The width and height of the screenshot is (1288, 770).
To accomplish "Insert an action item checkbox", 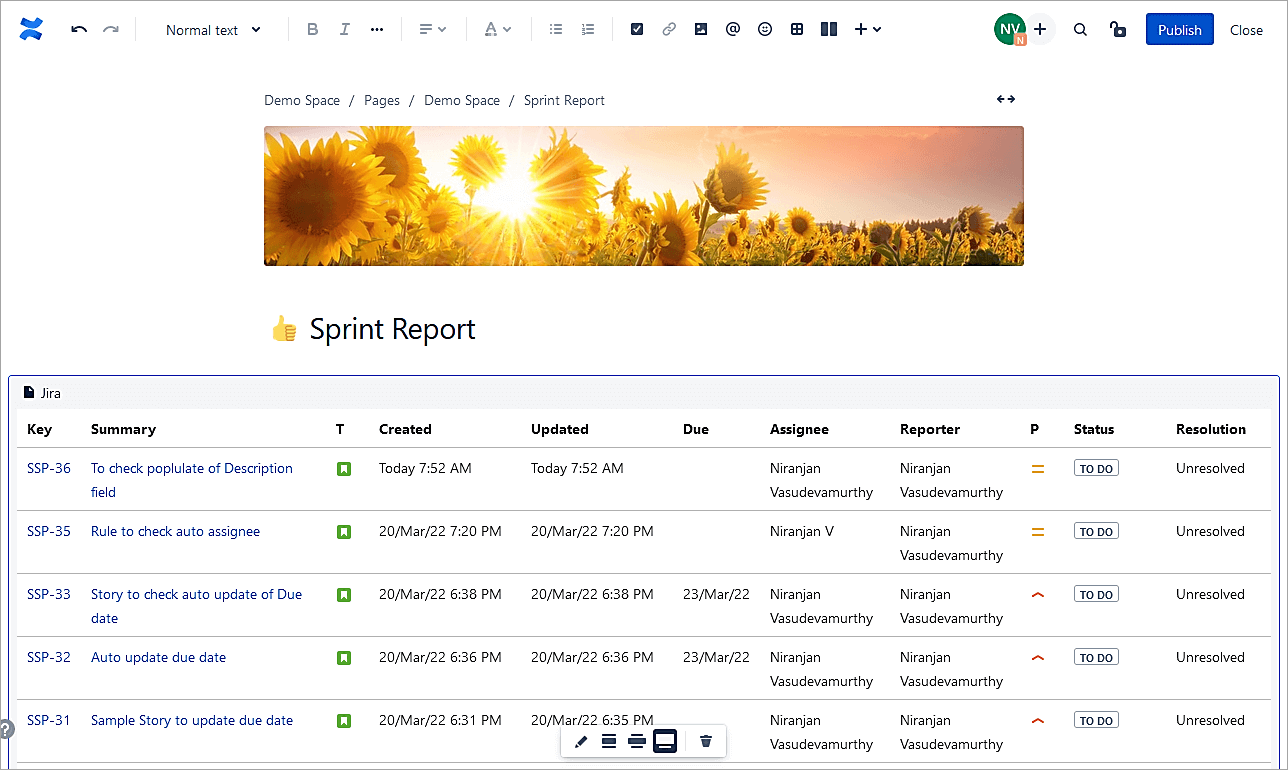I will pos(637,30).
